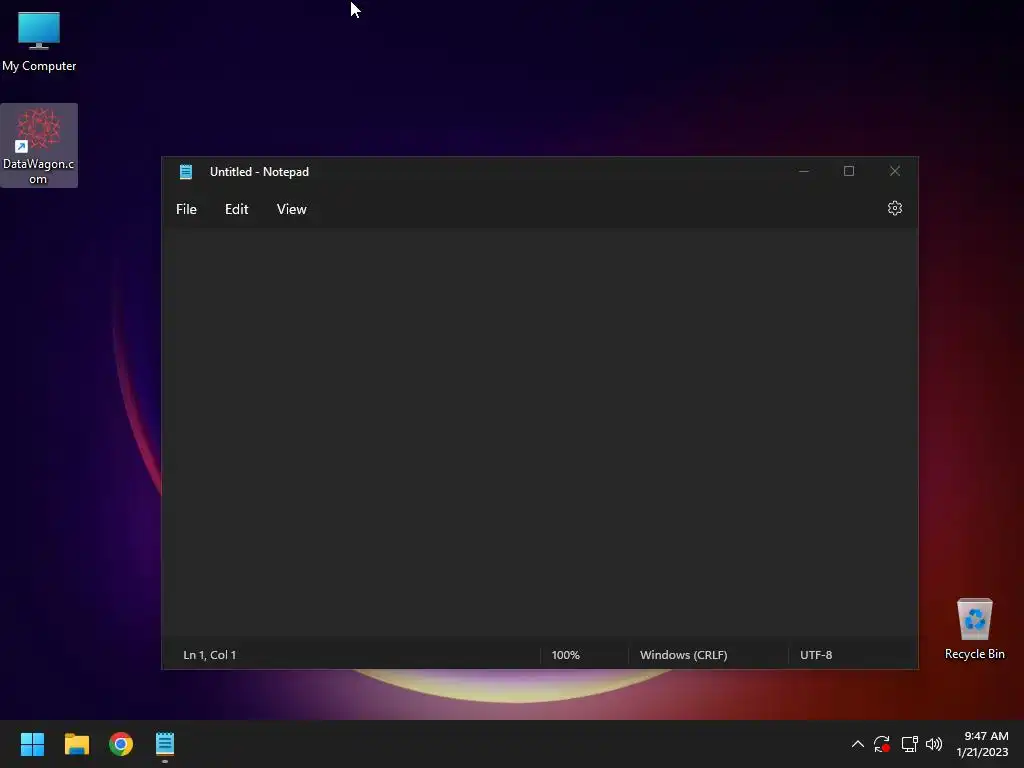Viewport: 1024px width, 768px height.
Task: Open the View menu in Notepad
Action: [291, 209]
